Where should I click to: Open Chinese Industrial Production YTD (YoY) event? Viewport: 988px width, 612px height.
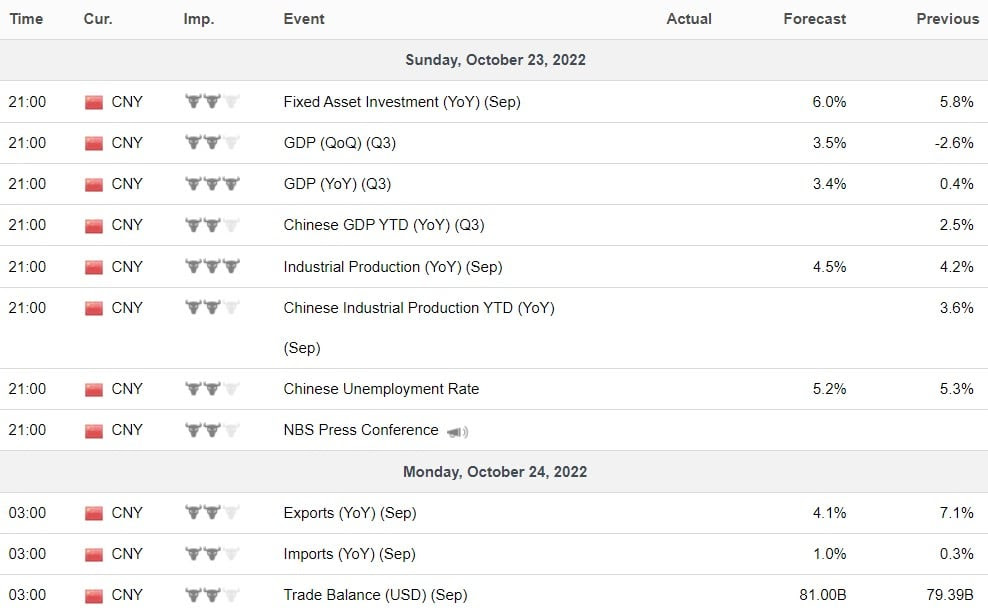pyautogui.click(x=418, y=308)
